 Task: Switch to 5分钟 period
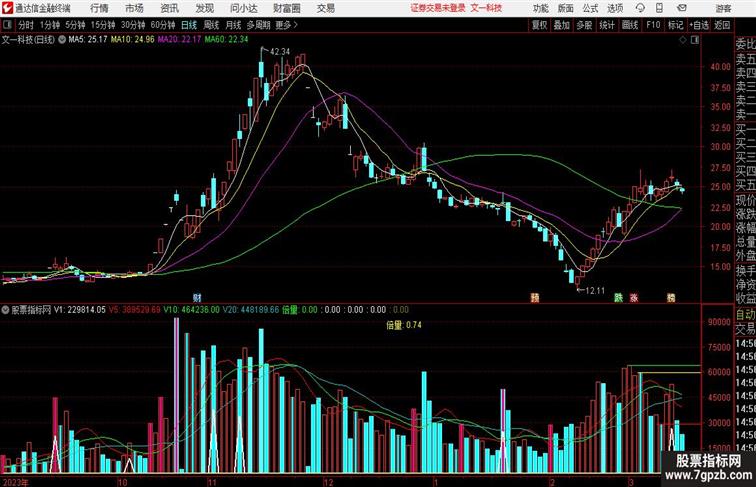(75, 25)
